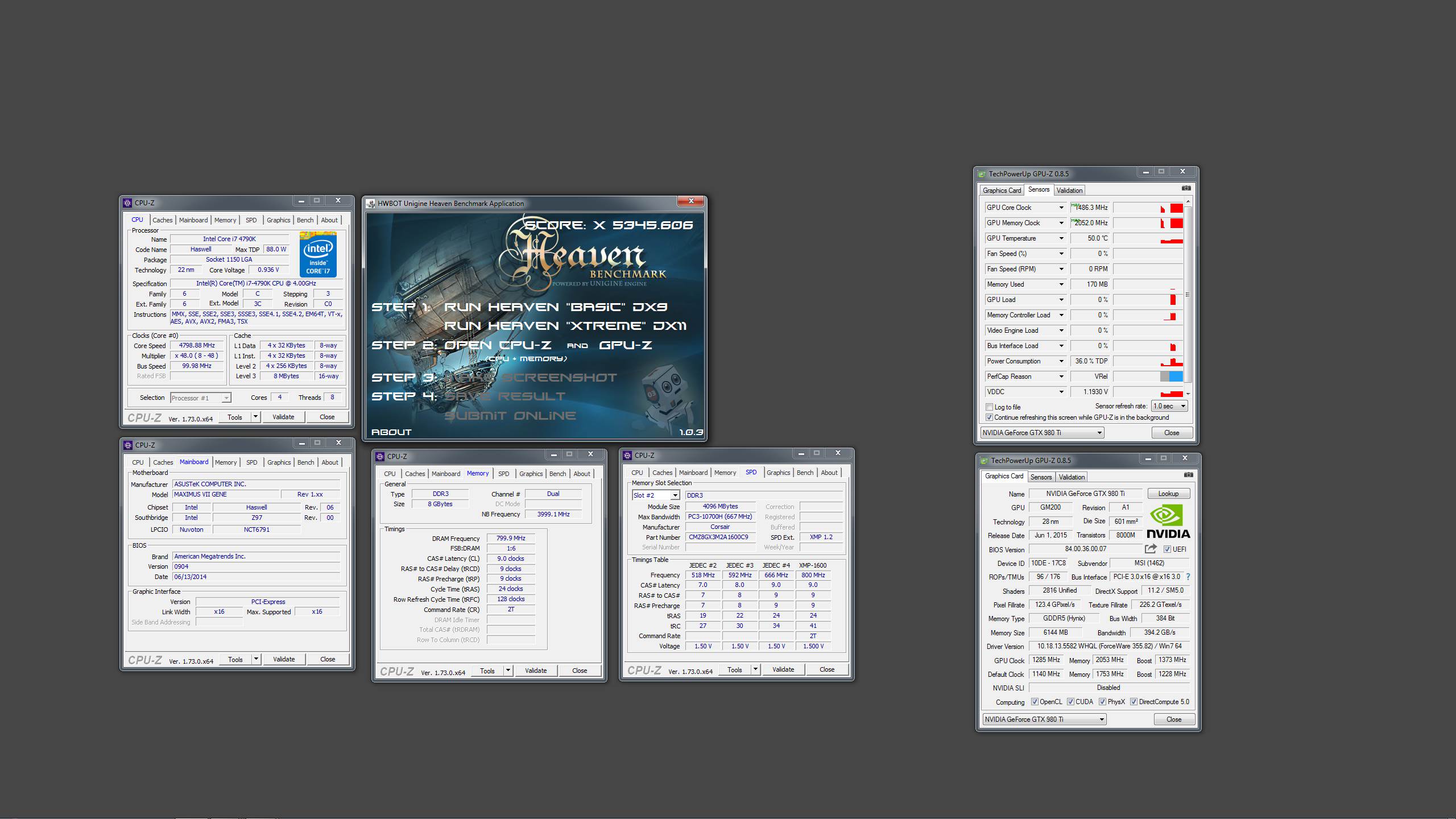Click DRAM Frequency value 799.9 MHz
This screenshot has width=1456, height=819.
coord(511,538)
